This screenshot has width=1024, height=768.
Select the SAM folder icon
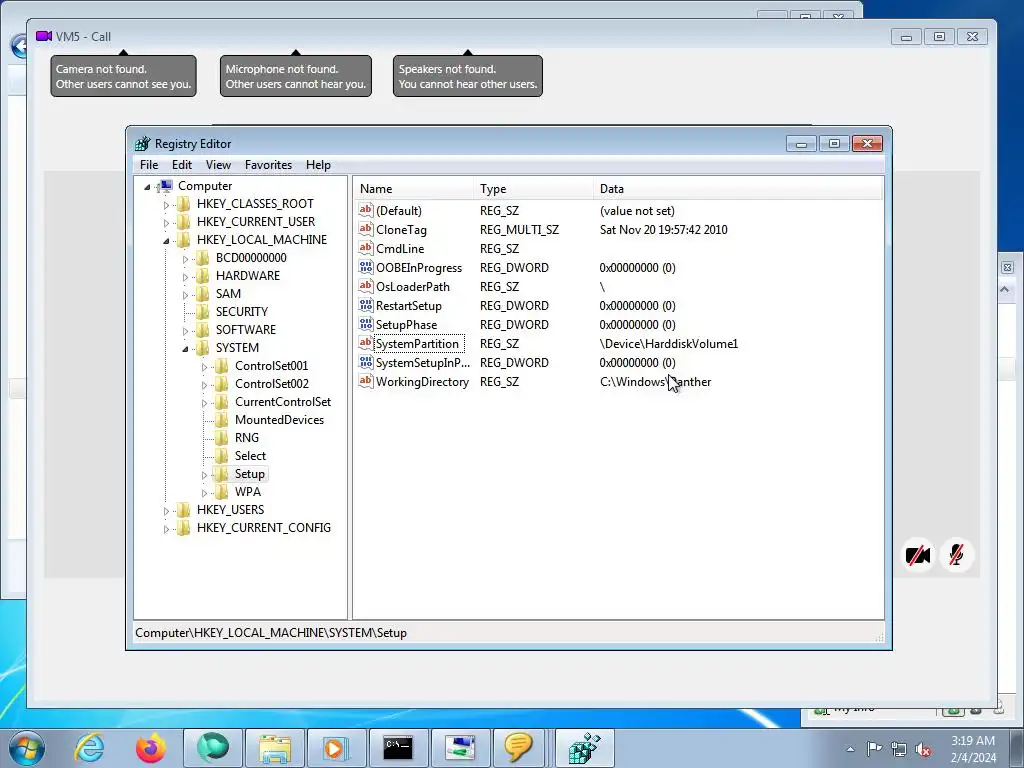pyautogui.click(x=203, y=294)
